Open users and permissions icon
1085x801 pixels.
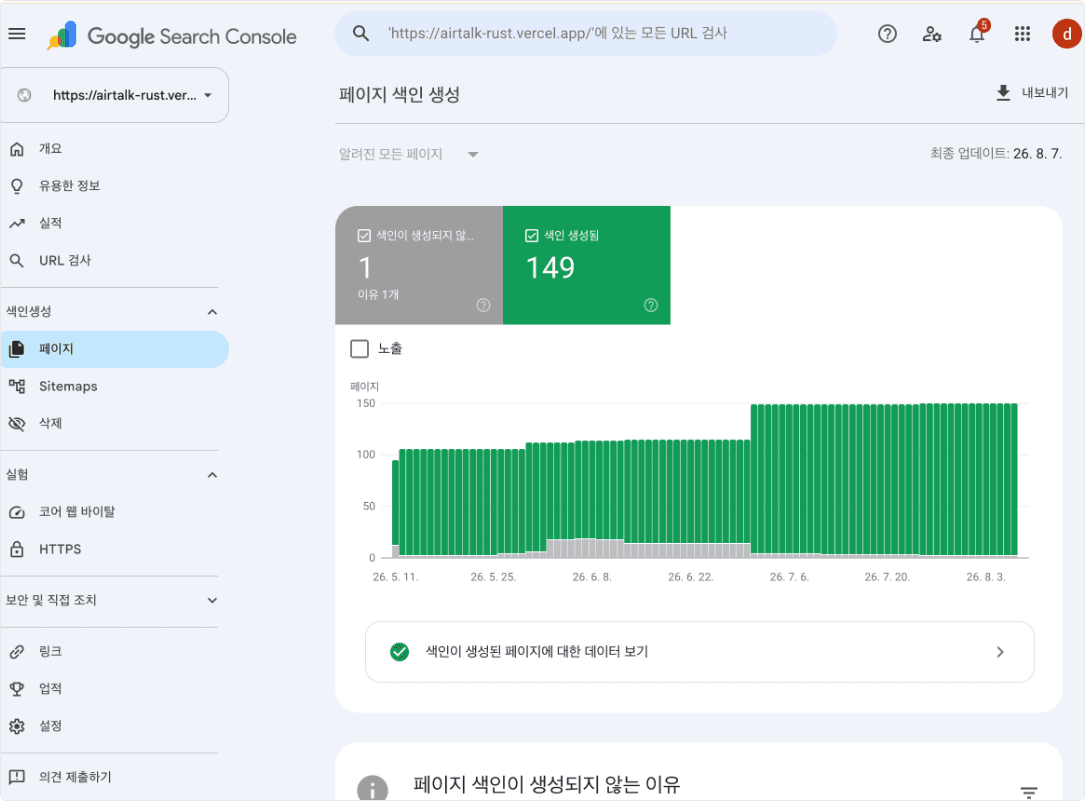[932, 34]
